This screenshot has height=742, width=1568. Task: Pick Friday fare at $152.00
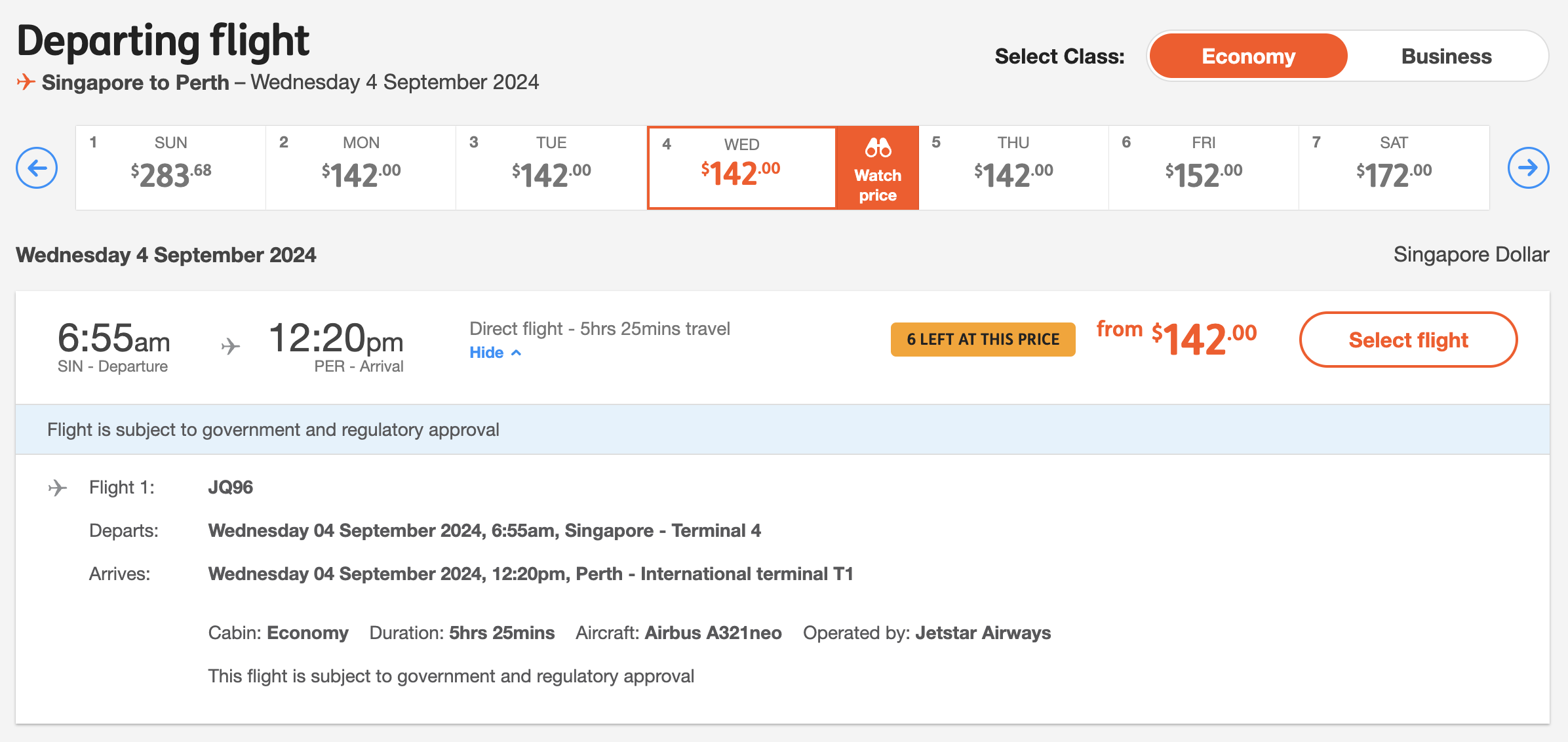pyautogui.click(x=1204, y=168)
